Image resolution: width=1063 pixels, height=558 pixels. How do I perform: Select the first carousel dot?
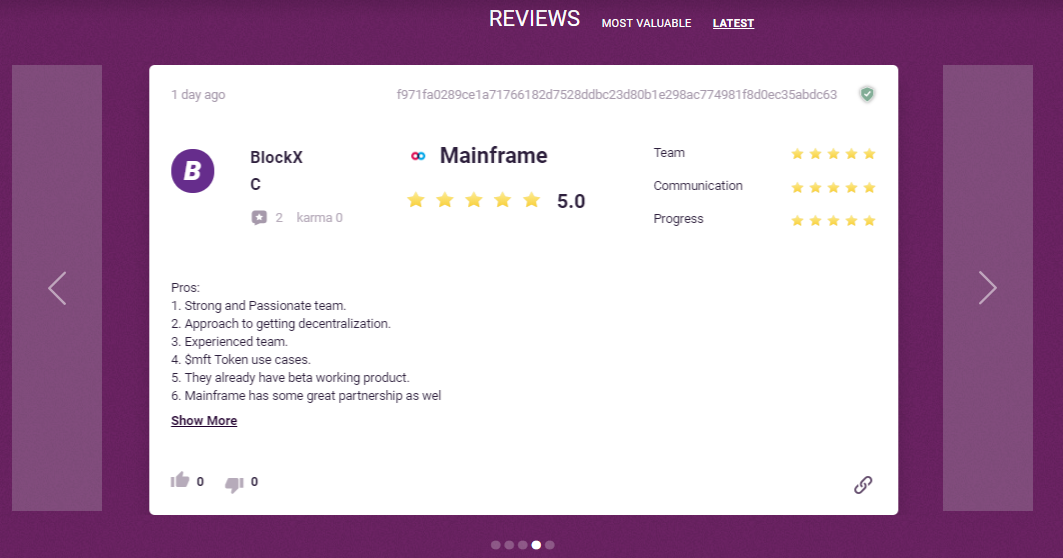pos(496,545)
